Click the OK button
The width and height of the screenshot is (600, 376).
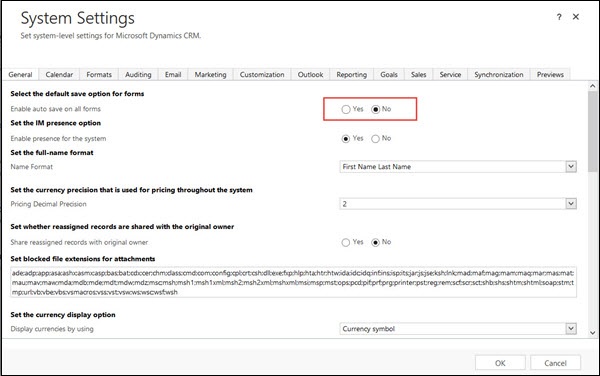500,363
